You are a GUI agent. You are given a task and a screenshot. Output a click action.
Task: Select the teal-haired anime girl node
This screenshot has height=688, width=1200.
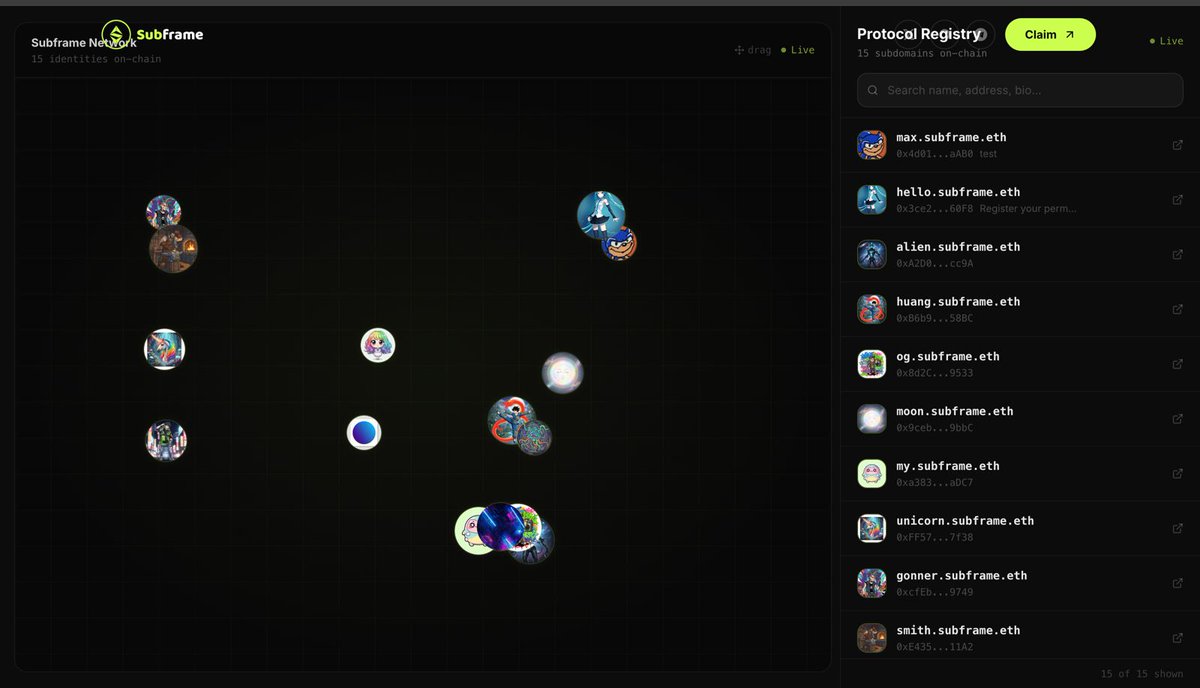click(599, 213)
